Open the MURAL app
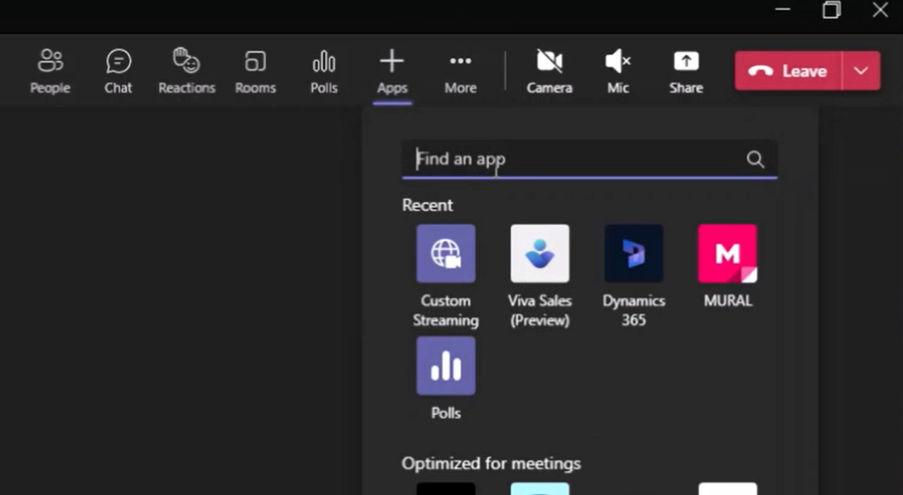This screenshot has width=903, height=495. [x=727, y=266]
